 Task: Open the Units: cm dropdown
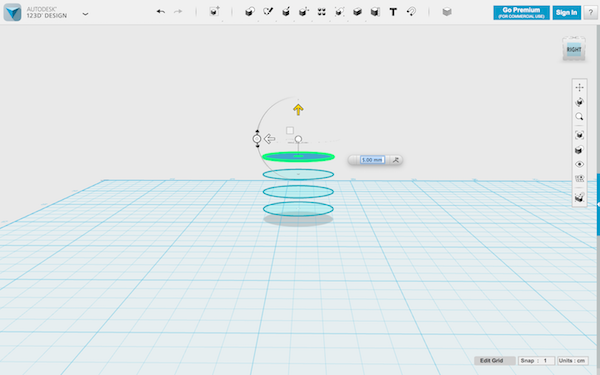[x=572, y=360]
